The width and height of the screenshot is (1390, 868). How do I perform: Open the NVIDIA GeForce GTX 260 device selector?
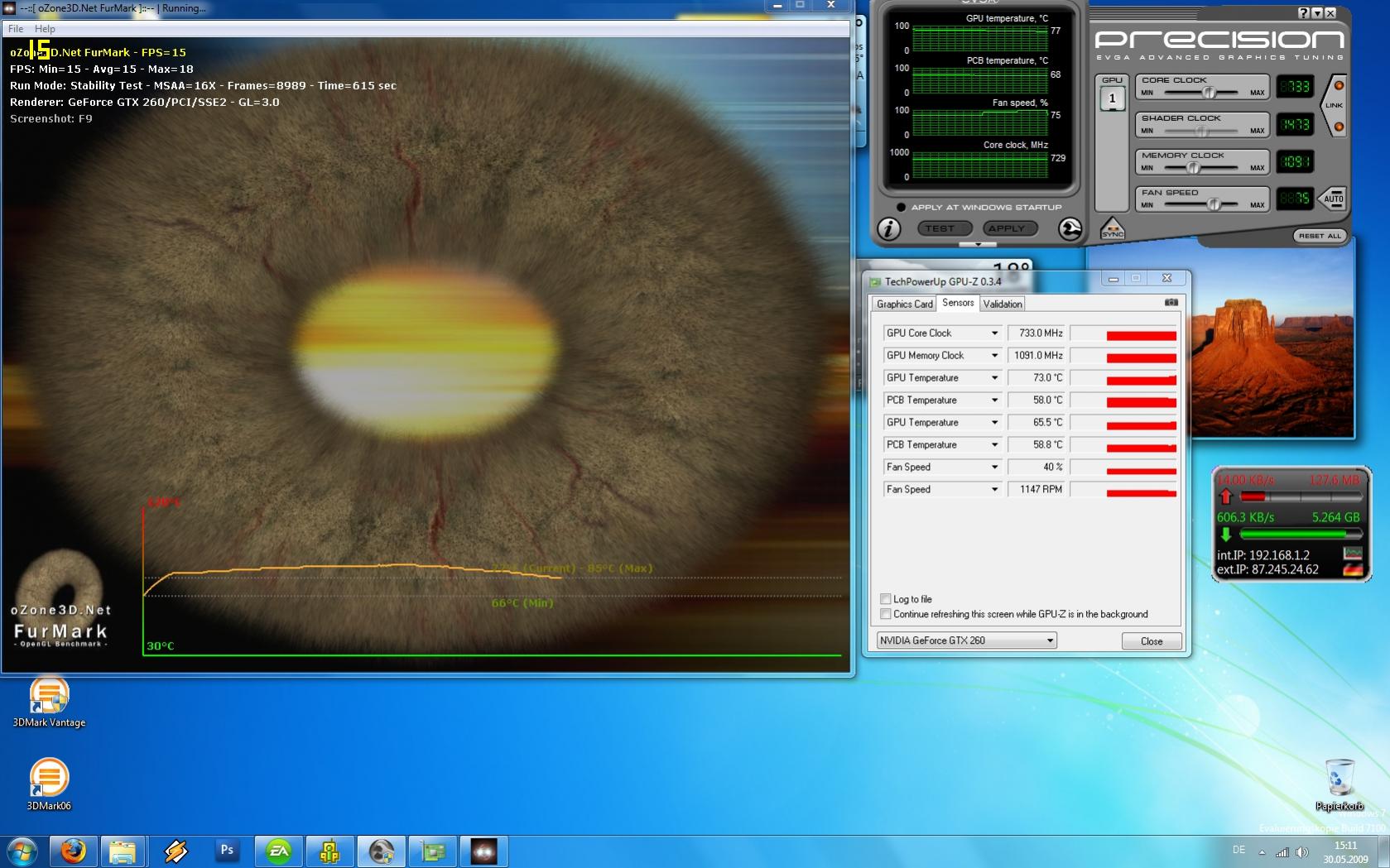pos(966,640)
